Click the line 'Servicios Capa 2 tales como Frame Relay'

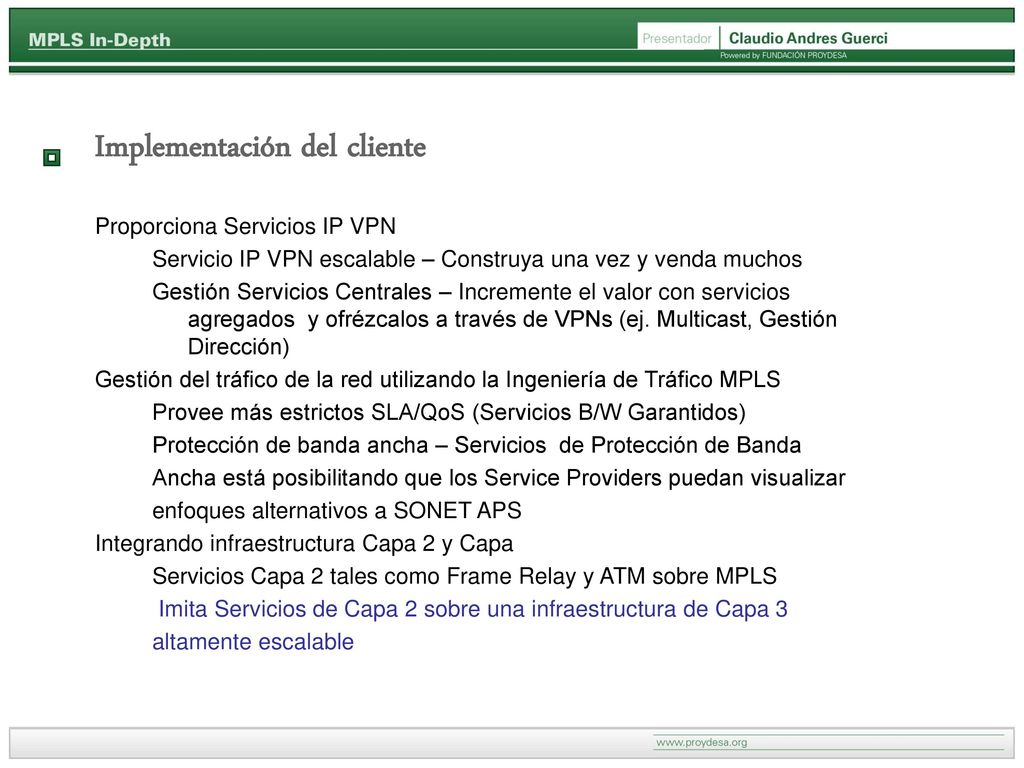(464, 576)
